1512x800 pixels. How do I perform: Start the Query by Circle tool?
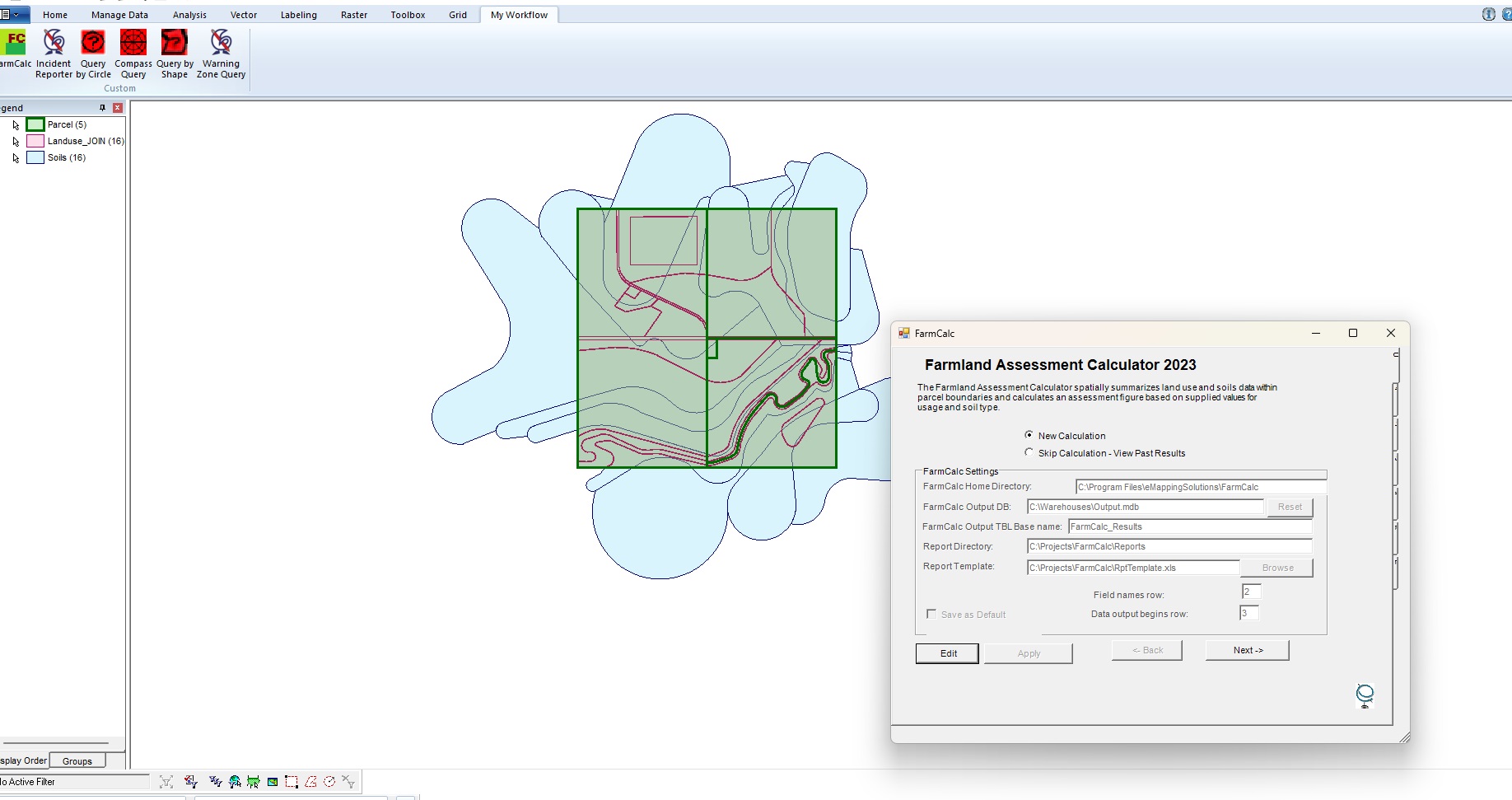click(x=93, y=54)
